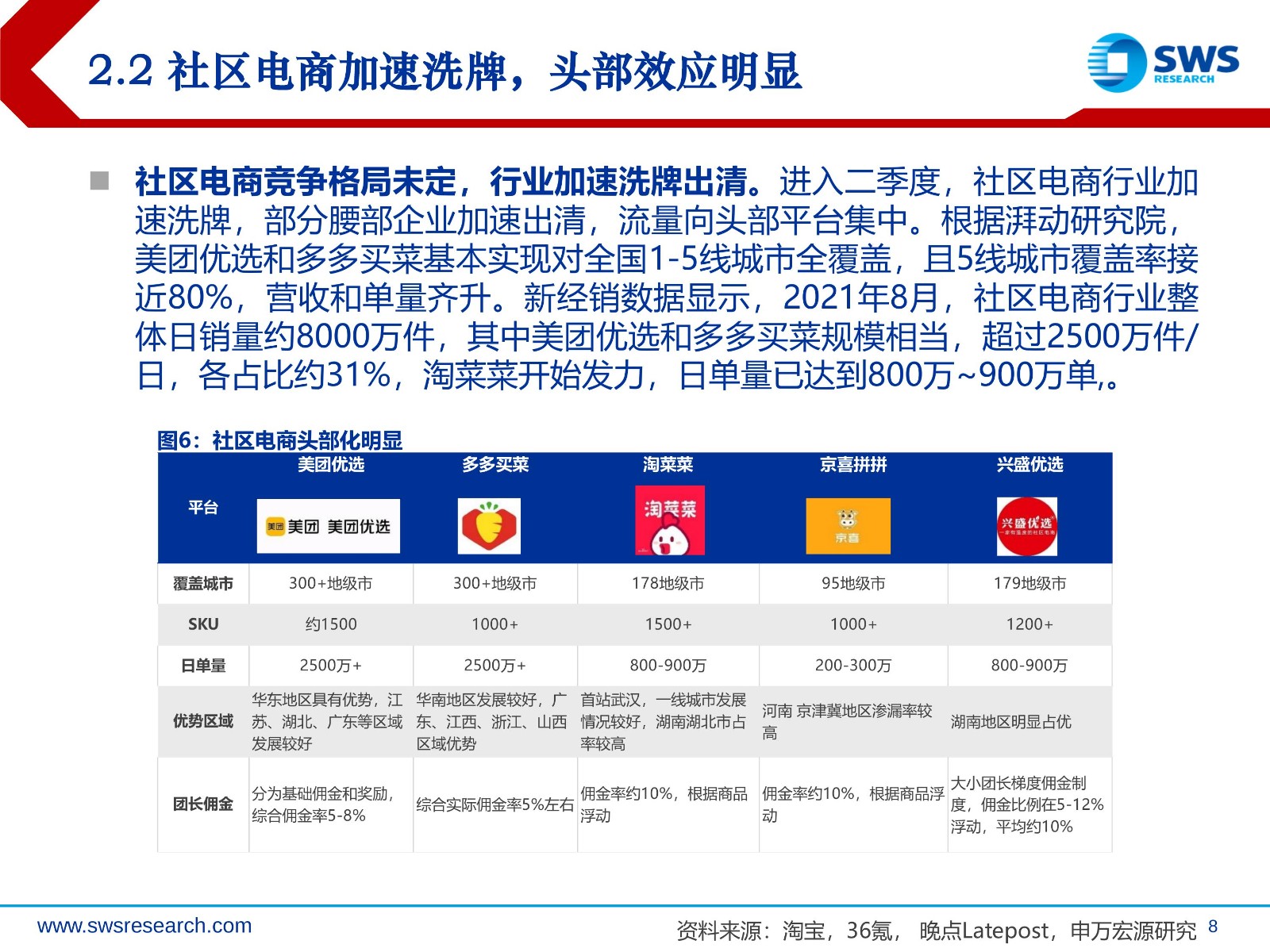Select the column header 多多买菜
The height and width of the screenshot is (952, 1270).
tap(495, 465)
